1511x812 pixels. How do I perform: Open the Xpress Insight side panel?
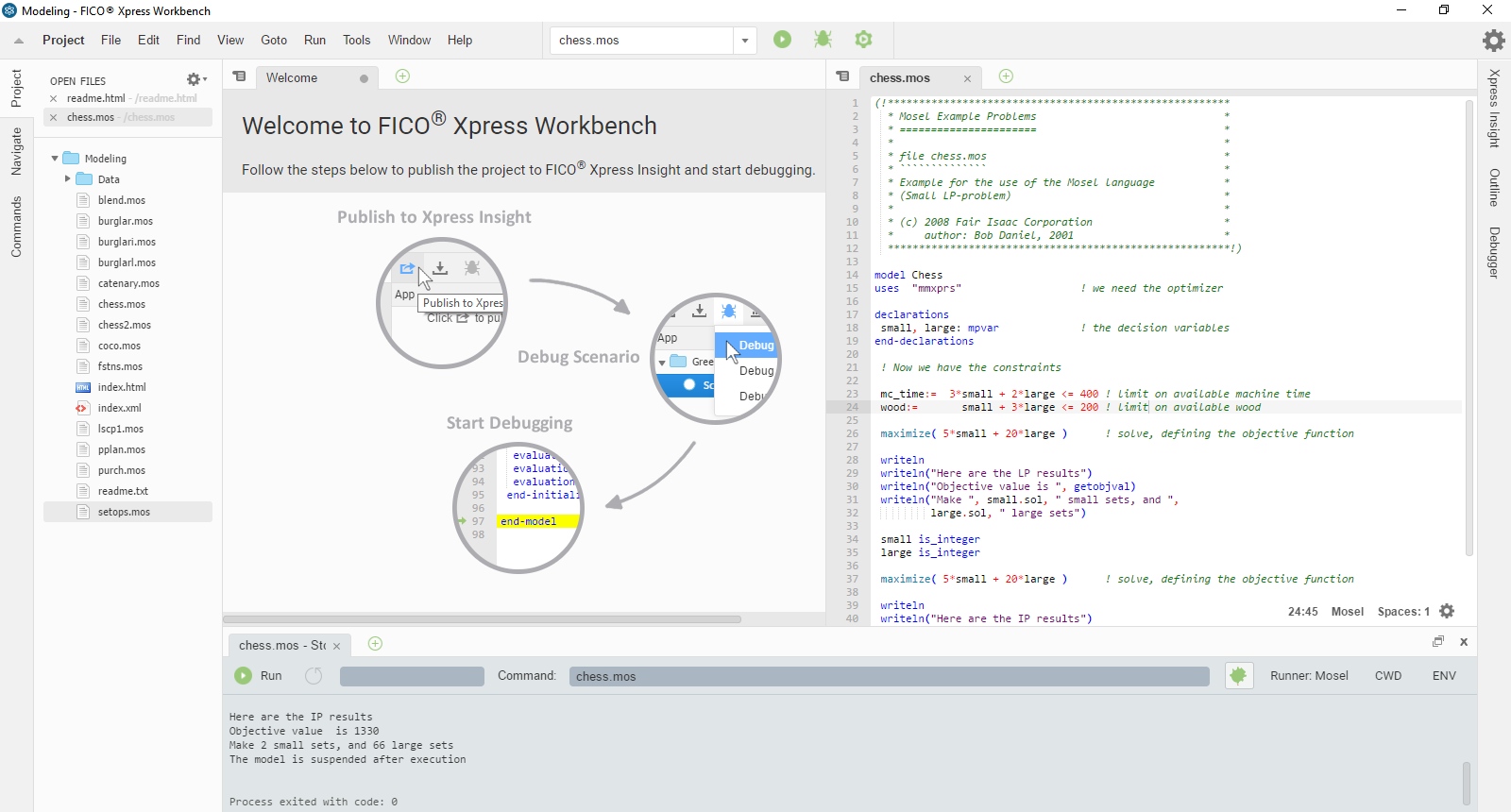click(1494, 109)
